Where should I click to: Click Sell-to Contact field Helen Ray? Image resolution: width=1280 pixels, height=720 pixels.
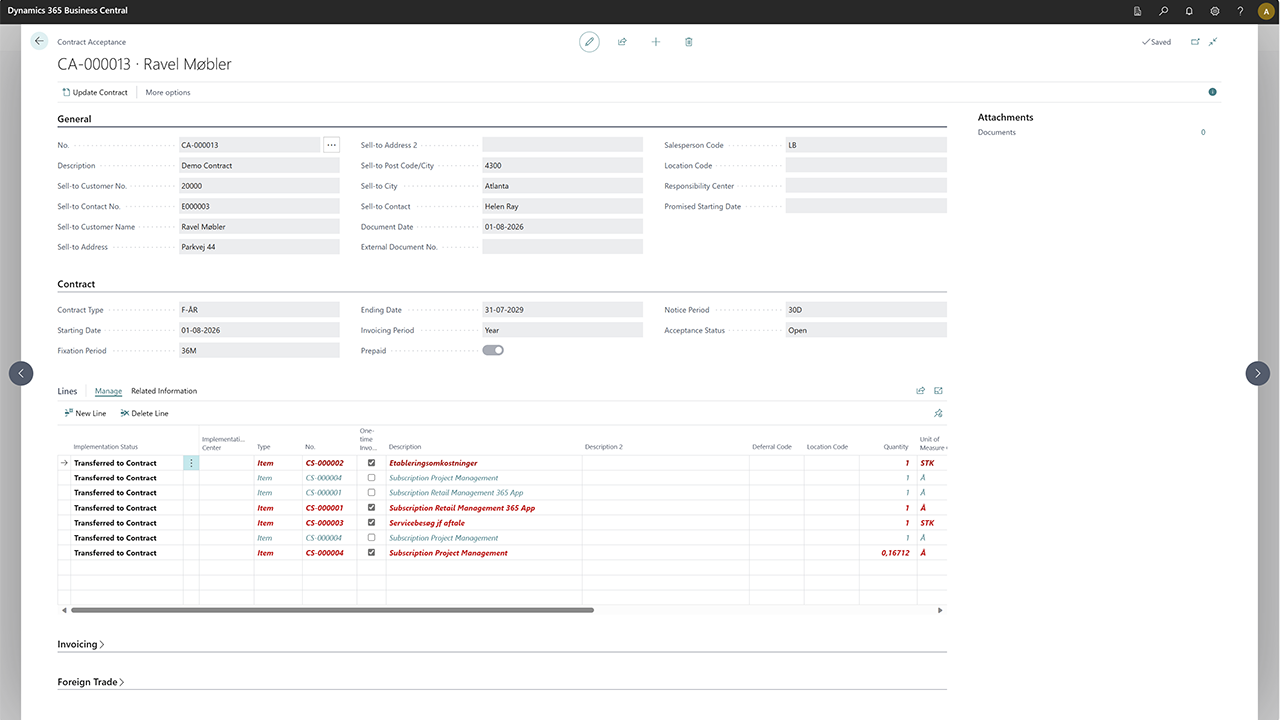click(x=562, y=206)
